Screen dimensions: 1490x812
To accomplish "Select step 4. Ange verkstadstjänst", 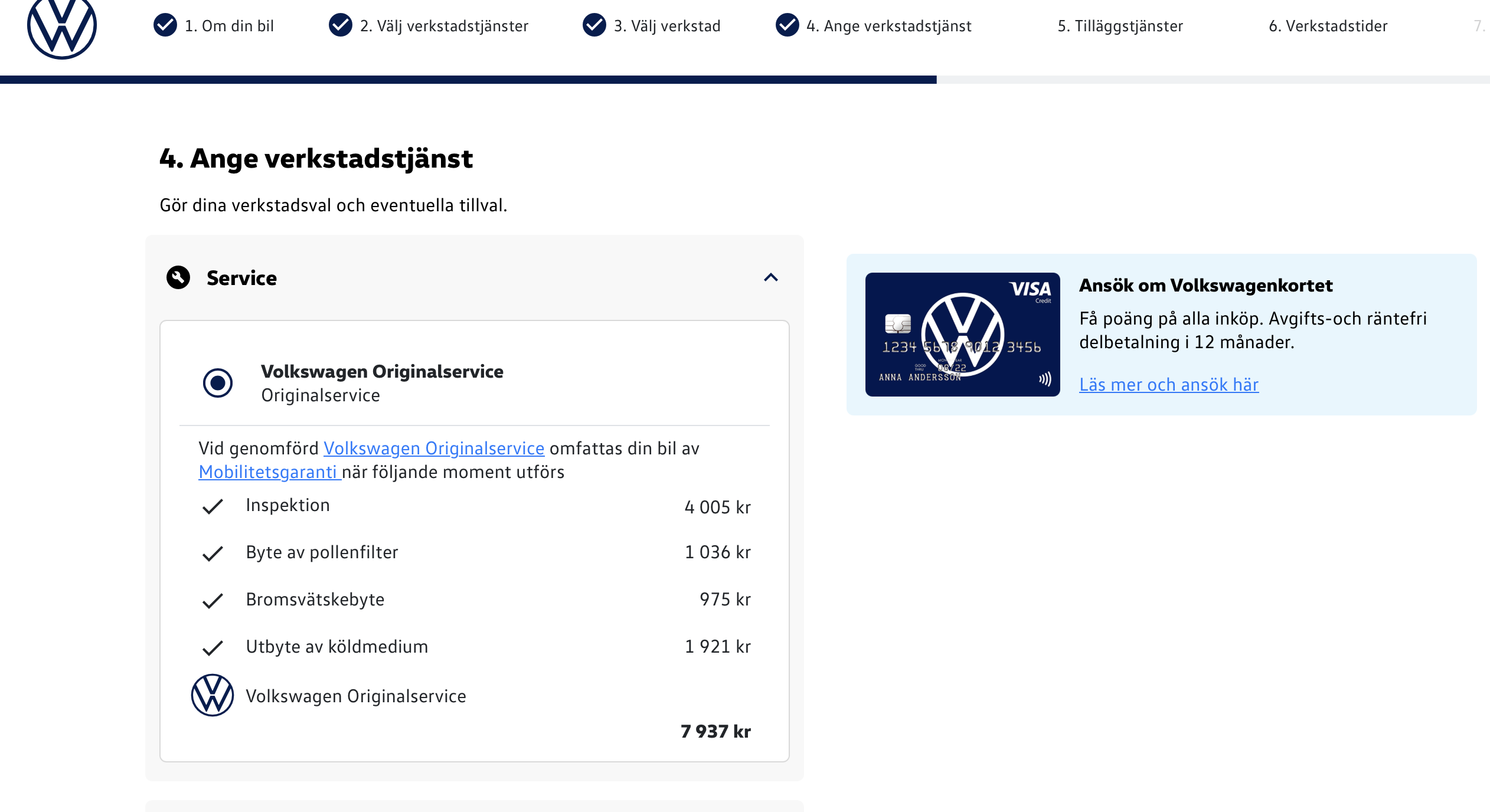I will pyautogui.click(x=889, y=26).
